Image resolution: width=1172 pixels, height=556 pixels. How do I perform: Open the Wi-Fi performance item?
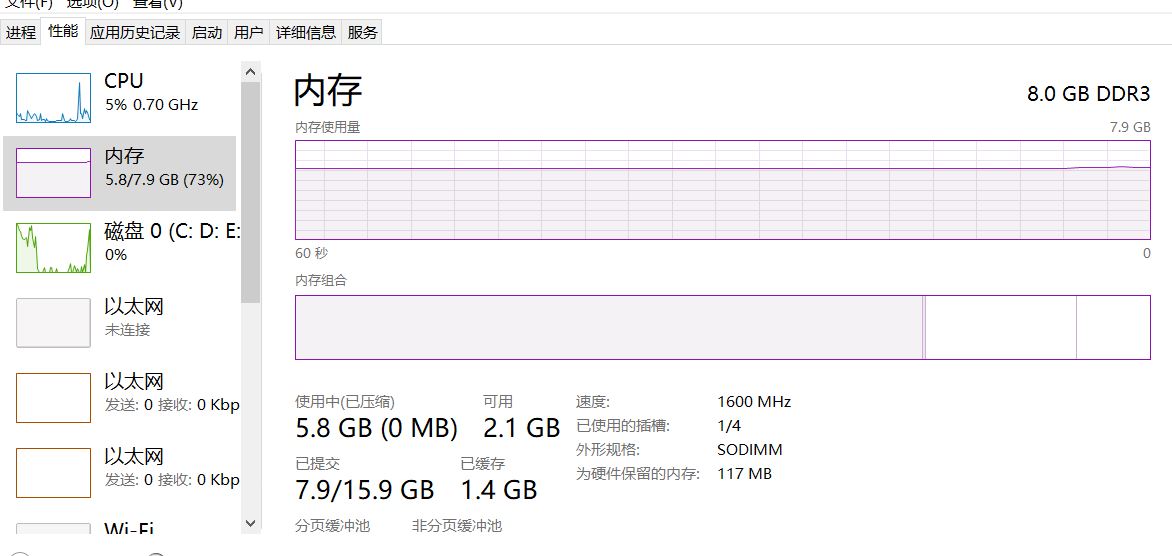point(120,527)
